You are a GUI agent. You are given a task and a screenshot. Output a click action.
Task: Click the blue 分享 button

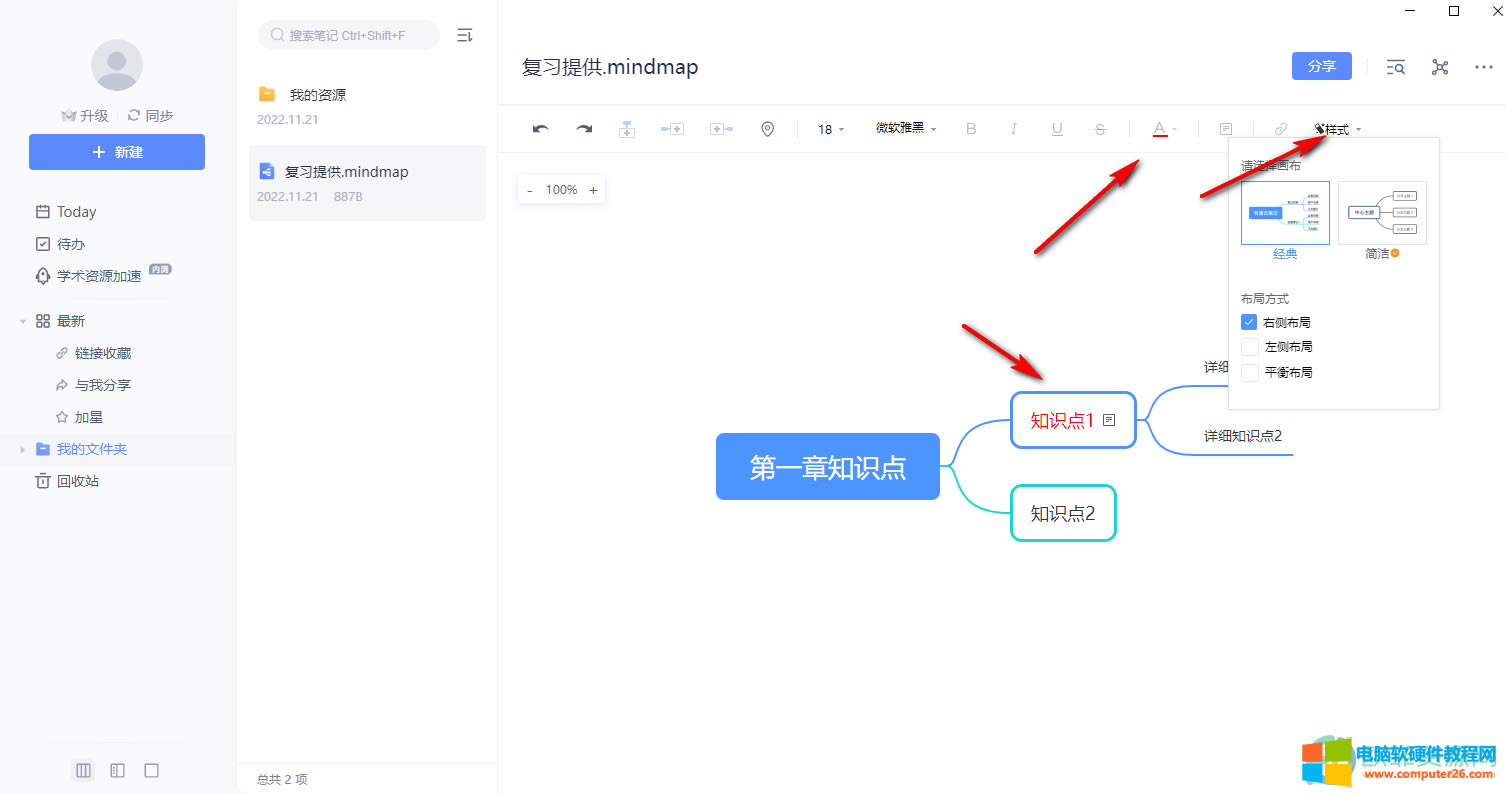coord(1321,66)
